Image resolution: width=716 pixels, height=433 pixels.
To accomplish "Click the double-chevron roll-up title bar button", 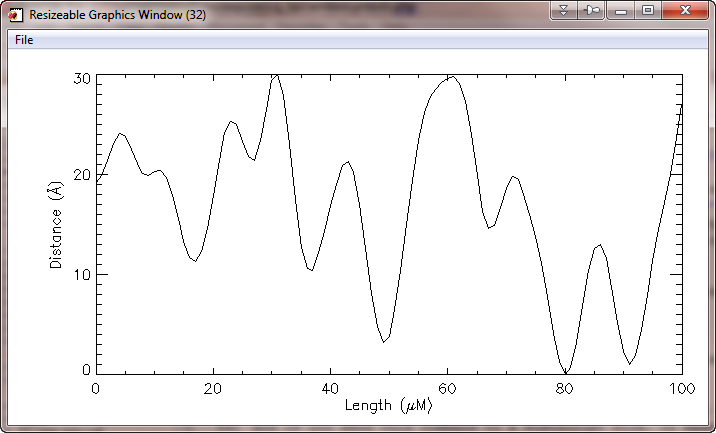I will (x=564, y=10).
